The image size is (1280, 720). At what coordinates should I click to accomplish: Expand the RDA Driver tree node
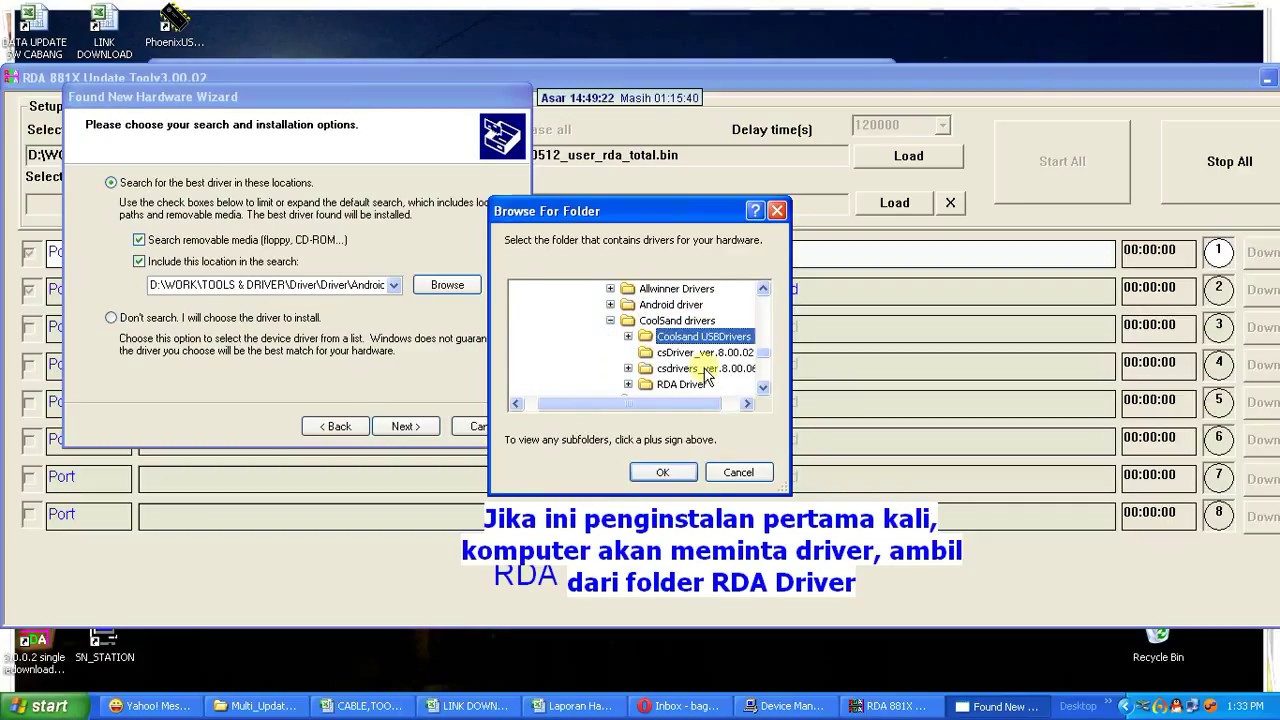(x=628, y=385)
